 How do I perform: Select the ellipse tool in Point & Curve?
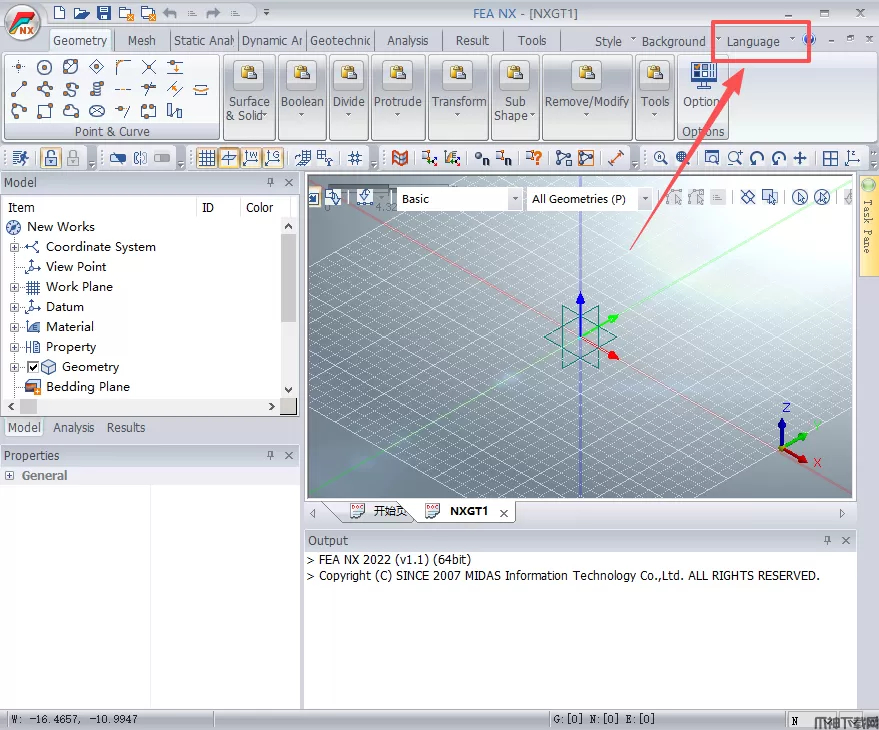click(97, 111)
